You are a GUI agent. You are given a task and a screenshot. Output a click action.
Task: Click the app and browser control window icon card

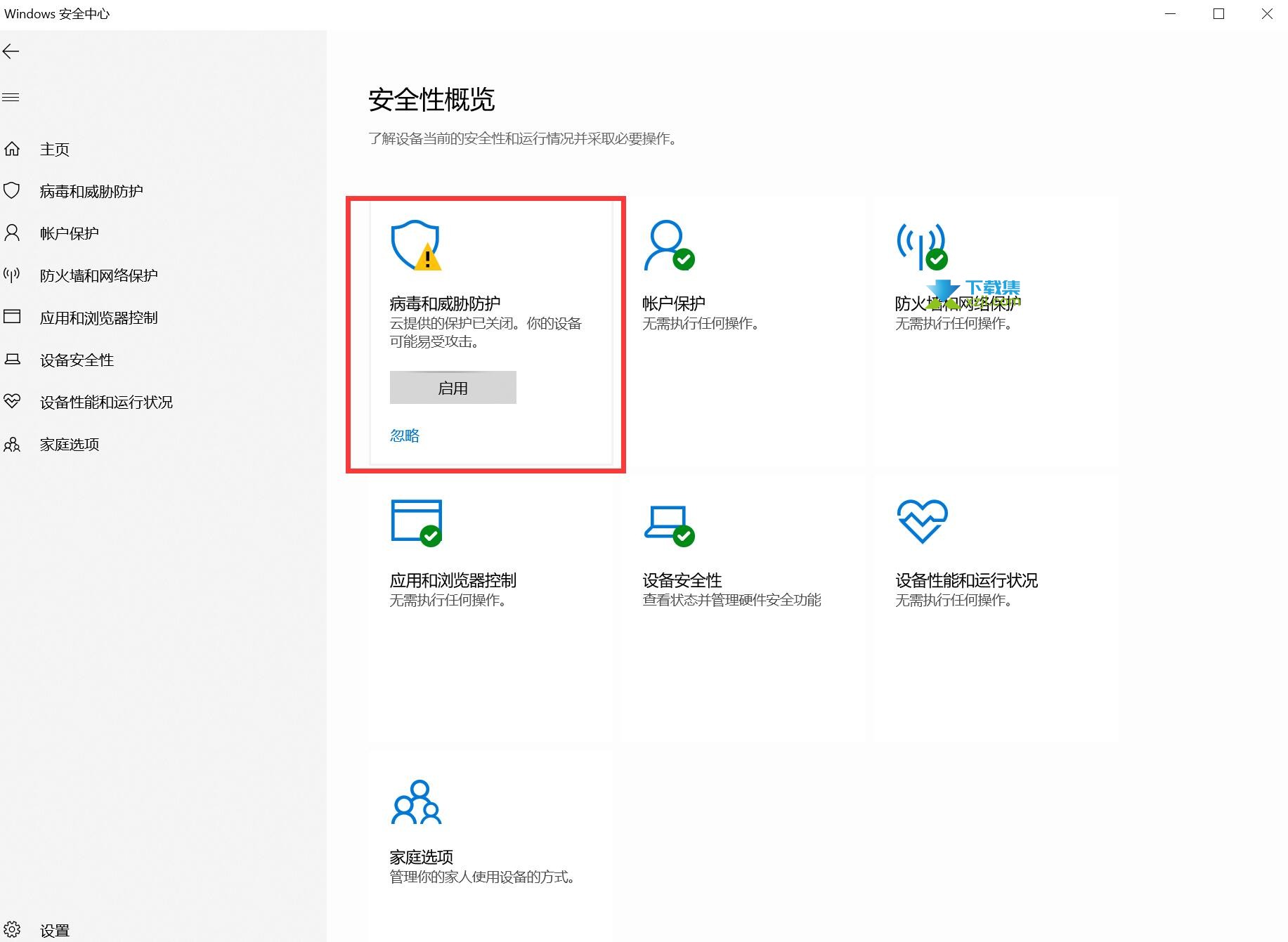(416, 522)
